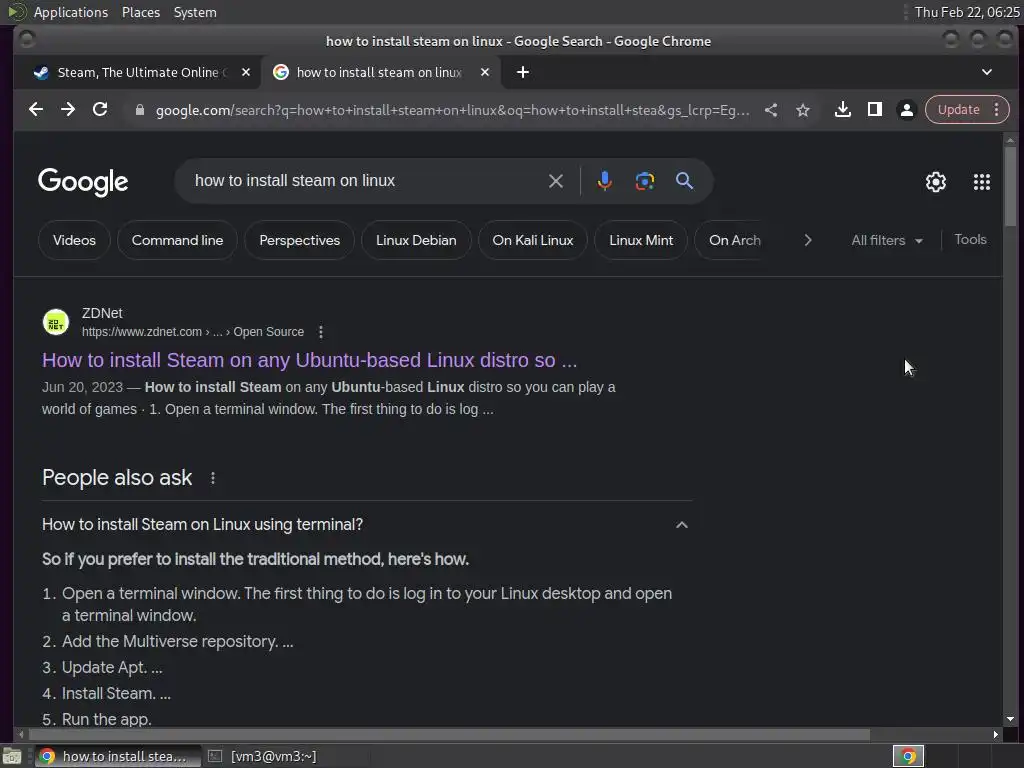The image size is (1024, 768).
Task: Start voice search with the microphone
Action: (605, 181)
